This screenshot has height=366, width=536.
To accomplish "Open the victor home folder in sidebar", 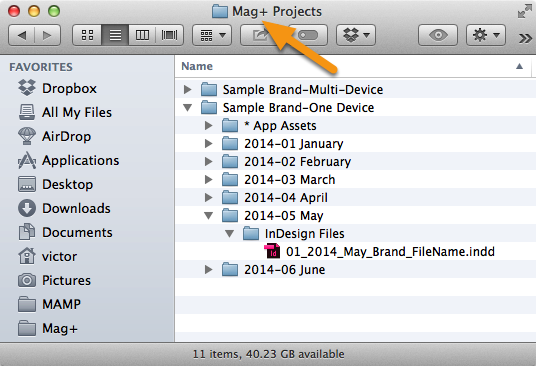I will pos(48,256).
